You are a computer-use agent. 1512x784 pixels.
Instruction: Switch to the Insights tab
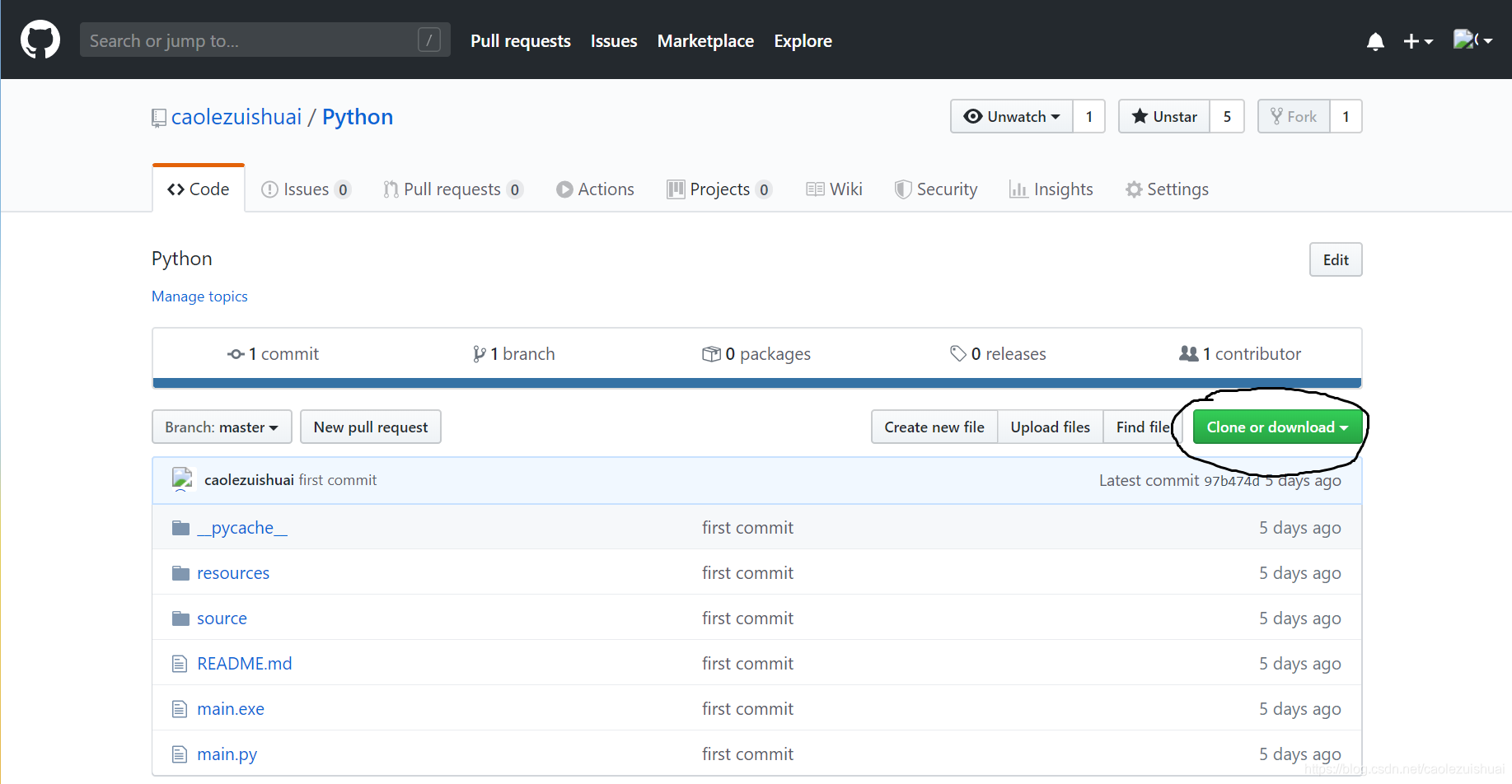[x=1051, y=189]
